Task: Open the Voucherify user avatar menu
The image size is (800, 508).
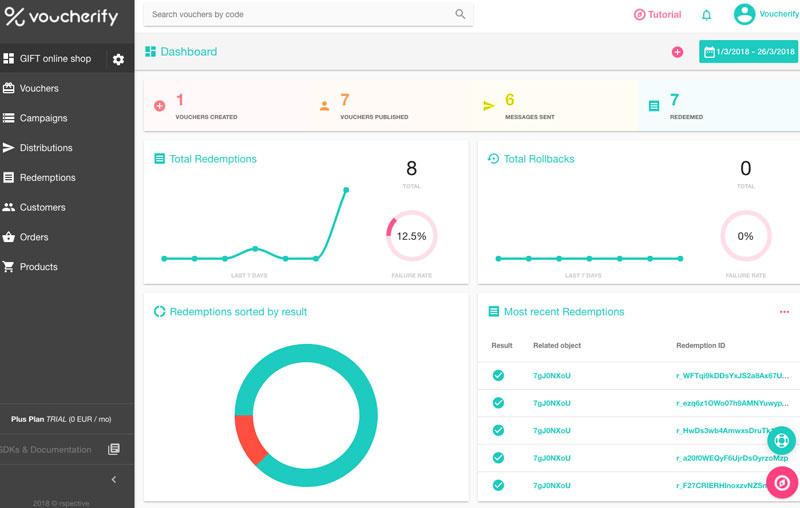Action: pyautogui.click(x=744, y=14)
